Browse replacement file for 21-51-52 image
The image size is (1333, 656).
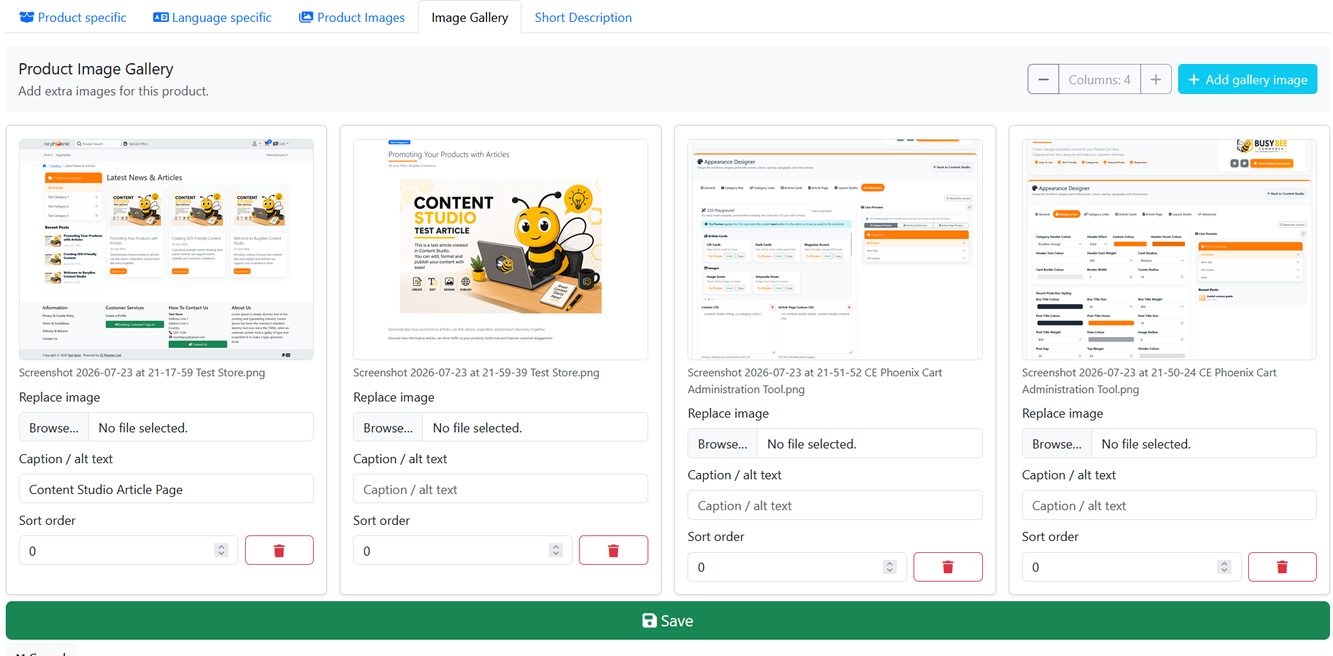pyautogui.click(x=723, y=443)
